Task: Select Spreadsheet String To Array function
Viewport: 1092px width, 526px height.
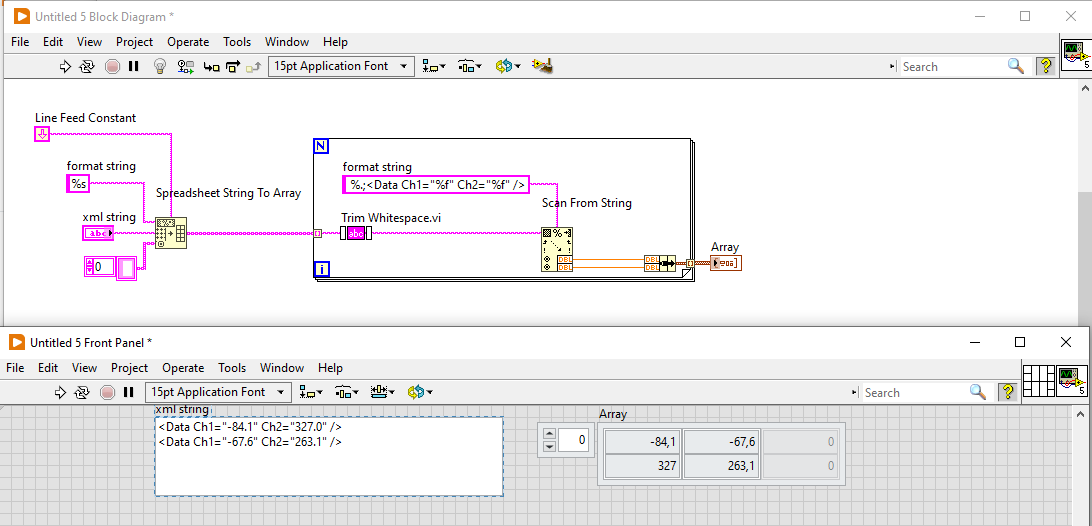Action: [x=171, y=233]
